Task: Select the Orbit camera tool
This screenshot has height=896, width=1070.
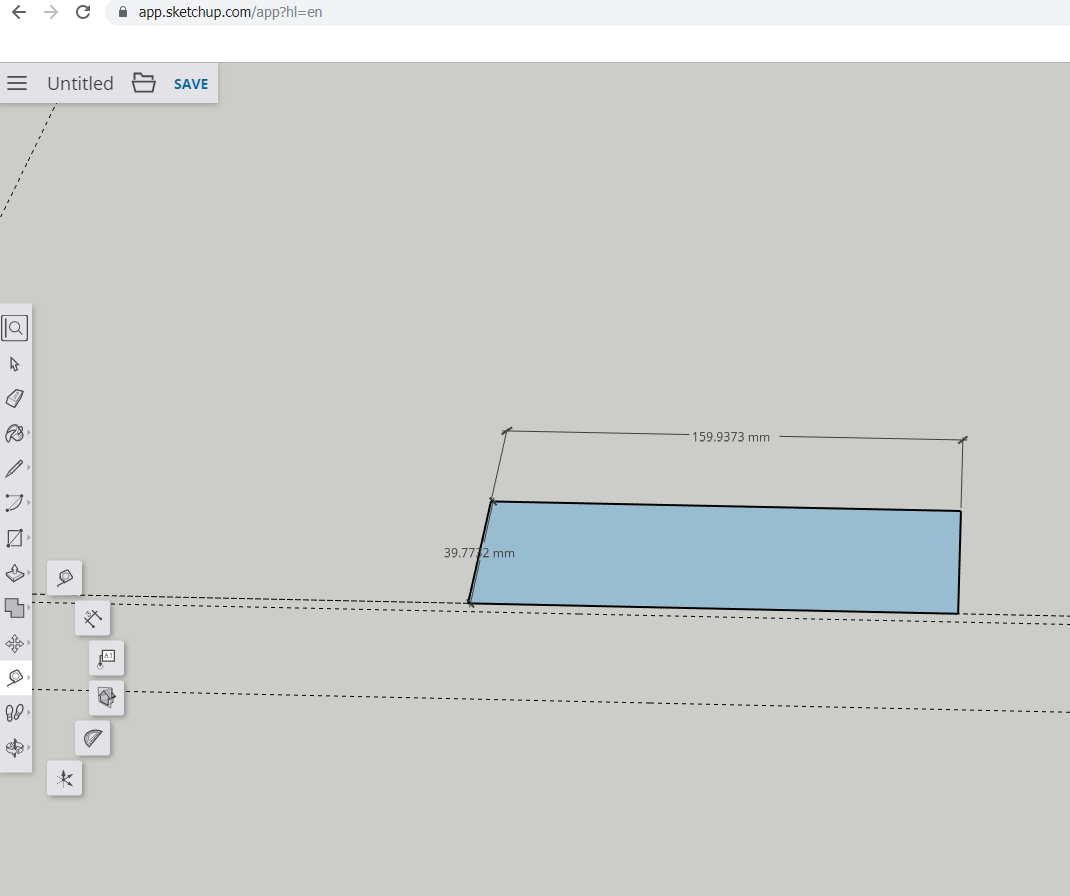Action: click(x=15, y=747)
